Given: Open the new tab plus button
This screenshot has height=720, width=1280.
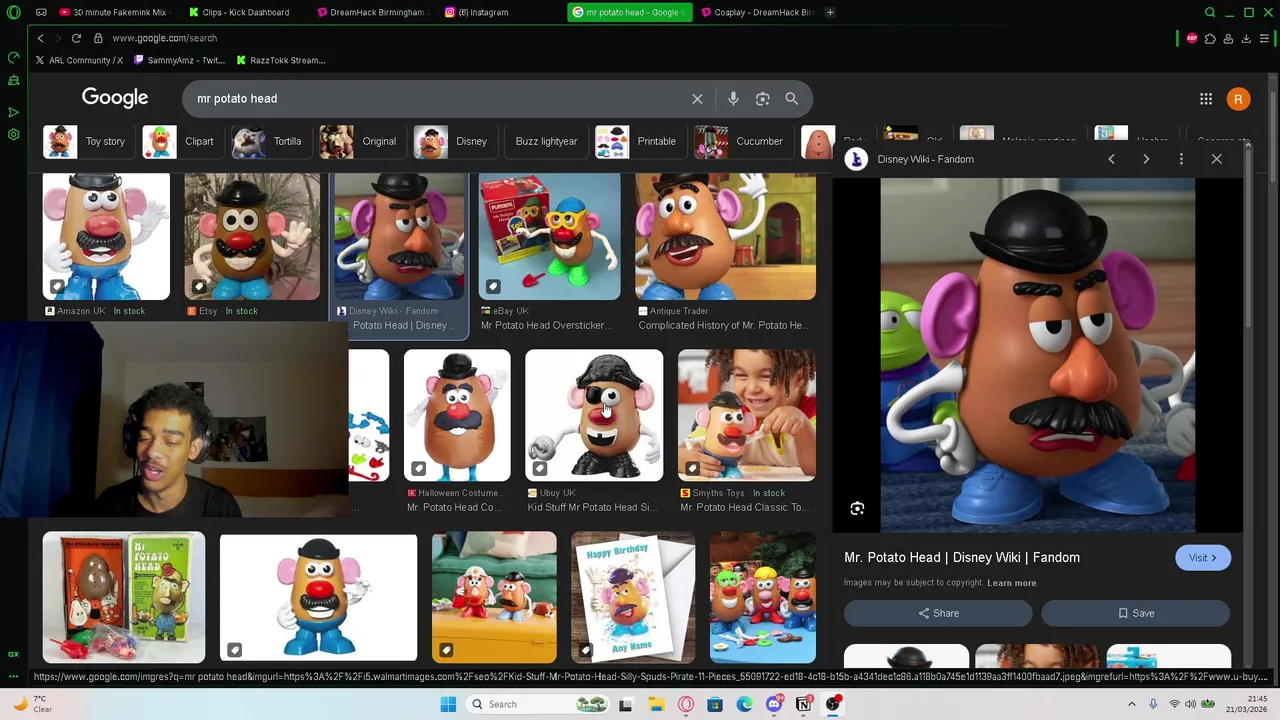Looking at the screenshot, I should click(x=830, y=12).
